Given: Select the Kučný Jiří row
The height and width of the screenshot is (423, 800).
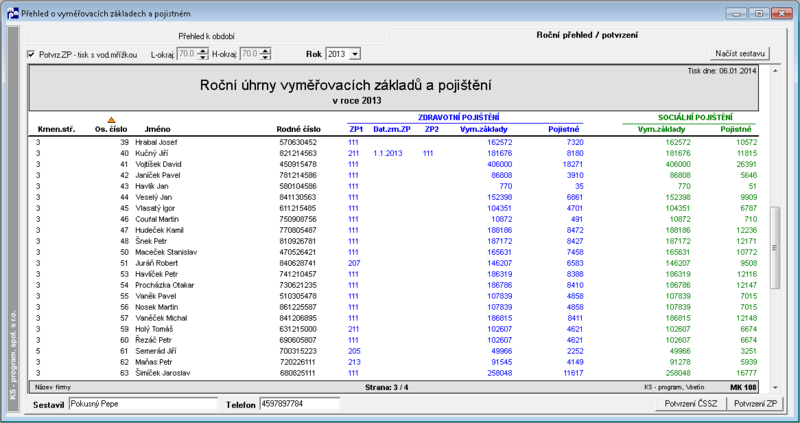Looking at the screenshot, I should 393,153.
